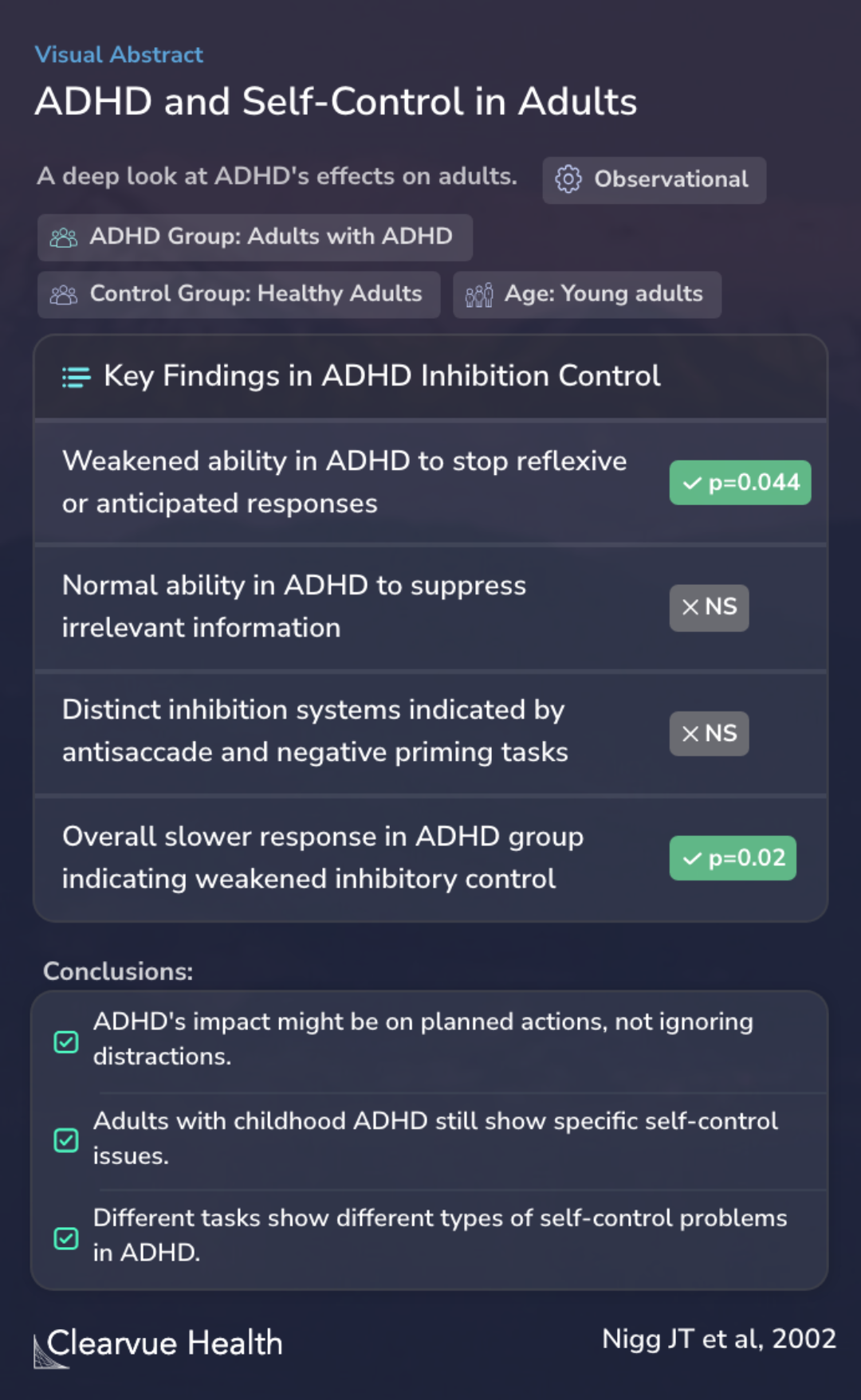Click the X icon in antisaccade row's NS badge
Screen dimensions: 861x1400
click(690, 733)
